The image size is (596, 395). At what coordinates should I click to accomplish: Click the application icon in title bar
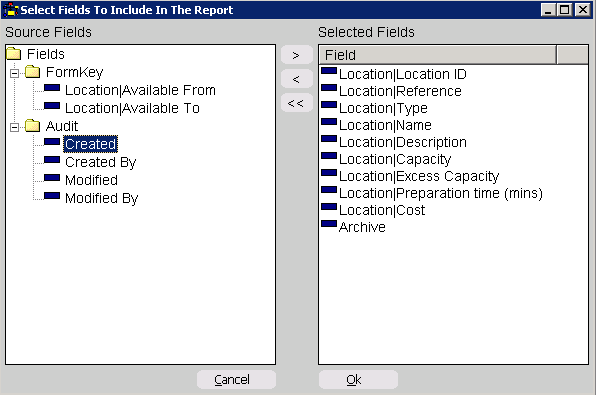(x=10, y=10)
